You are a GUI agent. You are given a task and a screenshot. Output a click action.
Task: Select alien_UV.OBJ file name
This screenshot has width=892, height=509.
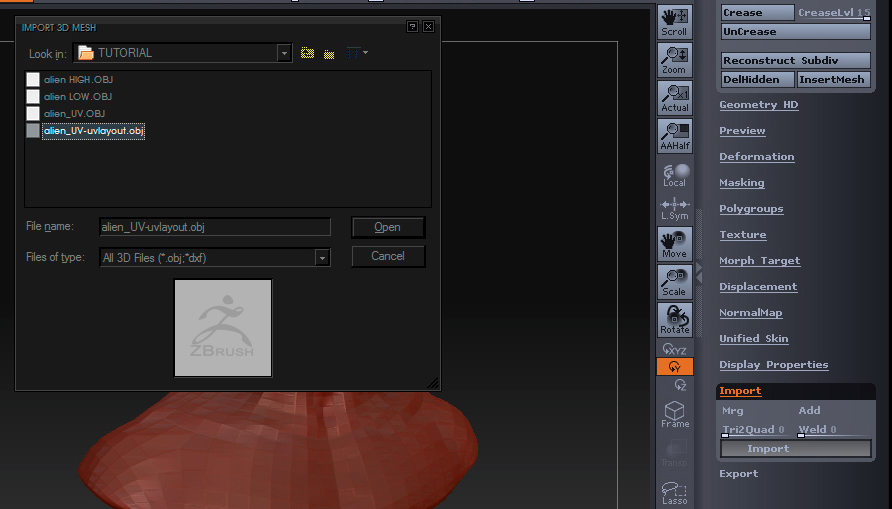(75, 114)
